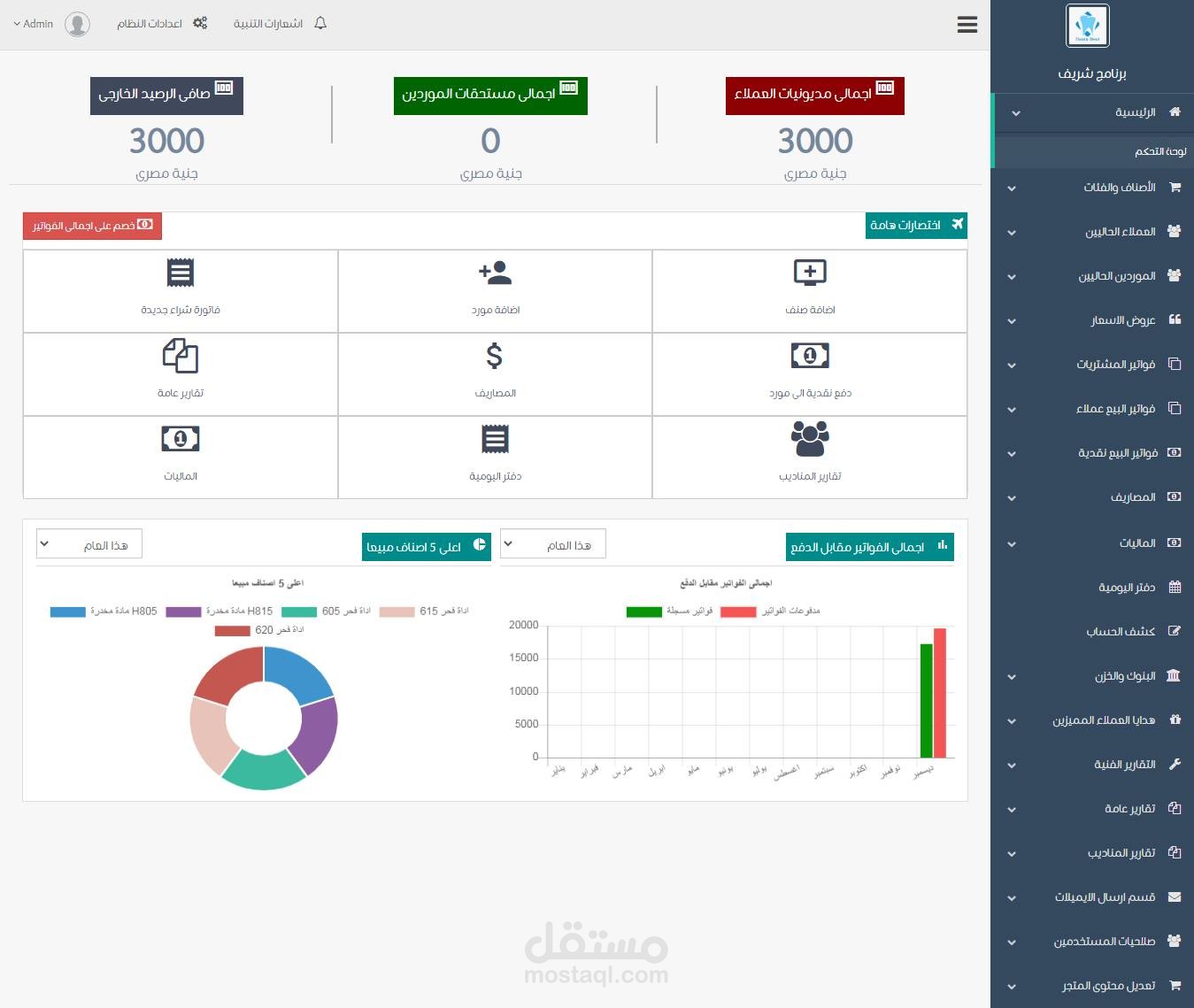Click the red December bar in chart
Viewport: 1194px width, 1008px height.
point(940,693)
